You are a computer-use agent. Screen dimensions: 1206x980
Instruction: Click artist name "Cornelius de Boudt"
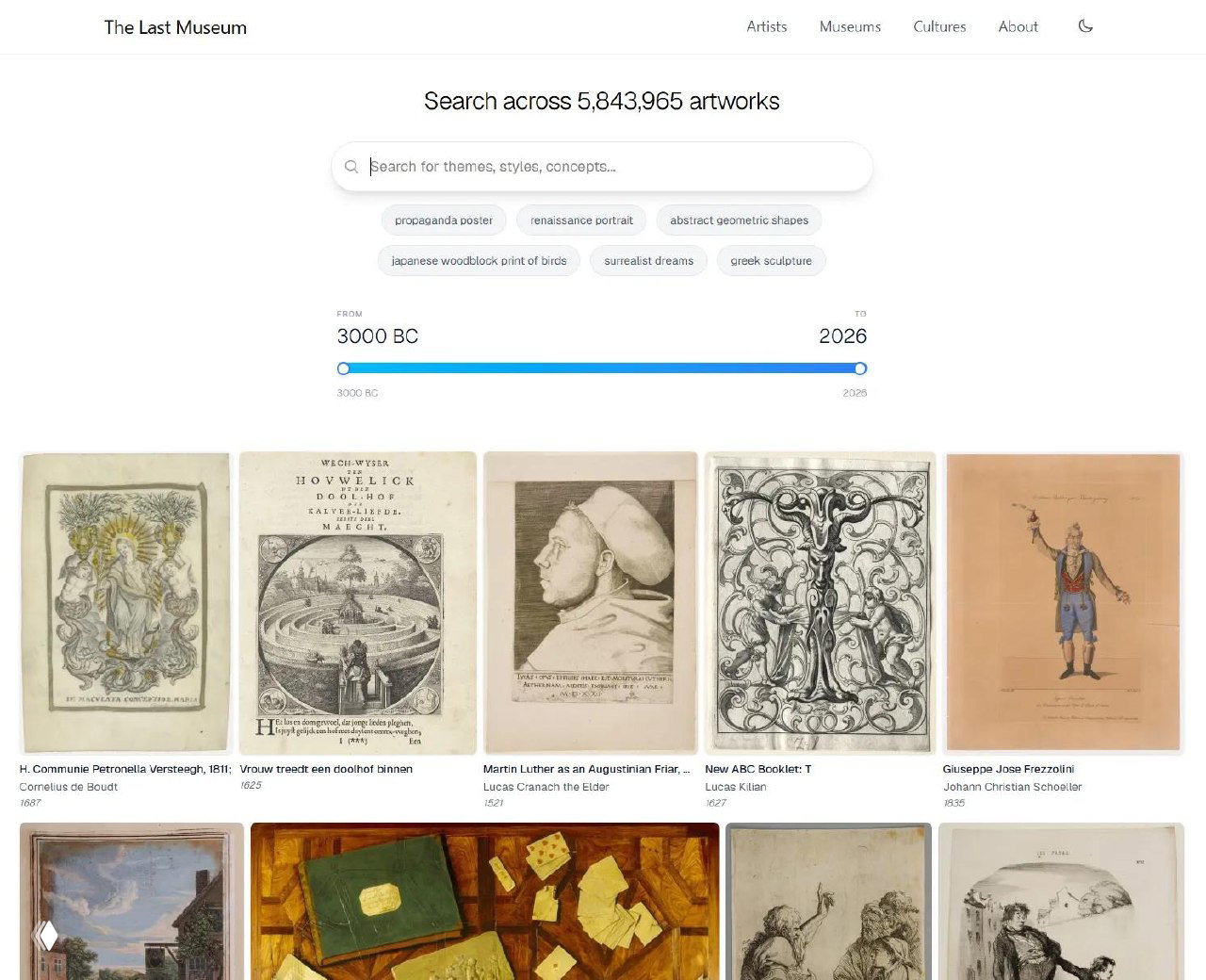tap(69, 787)
